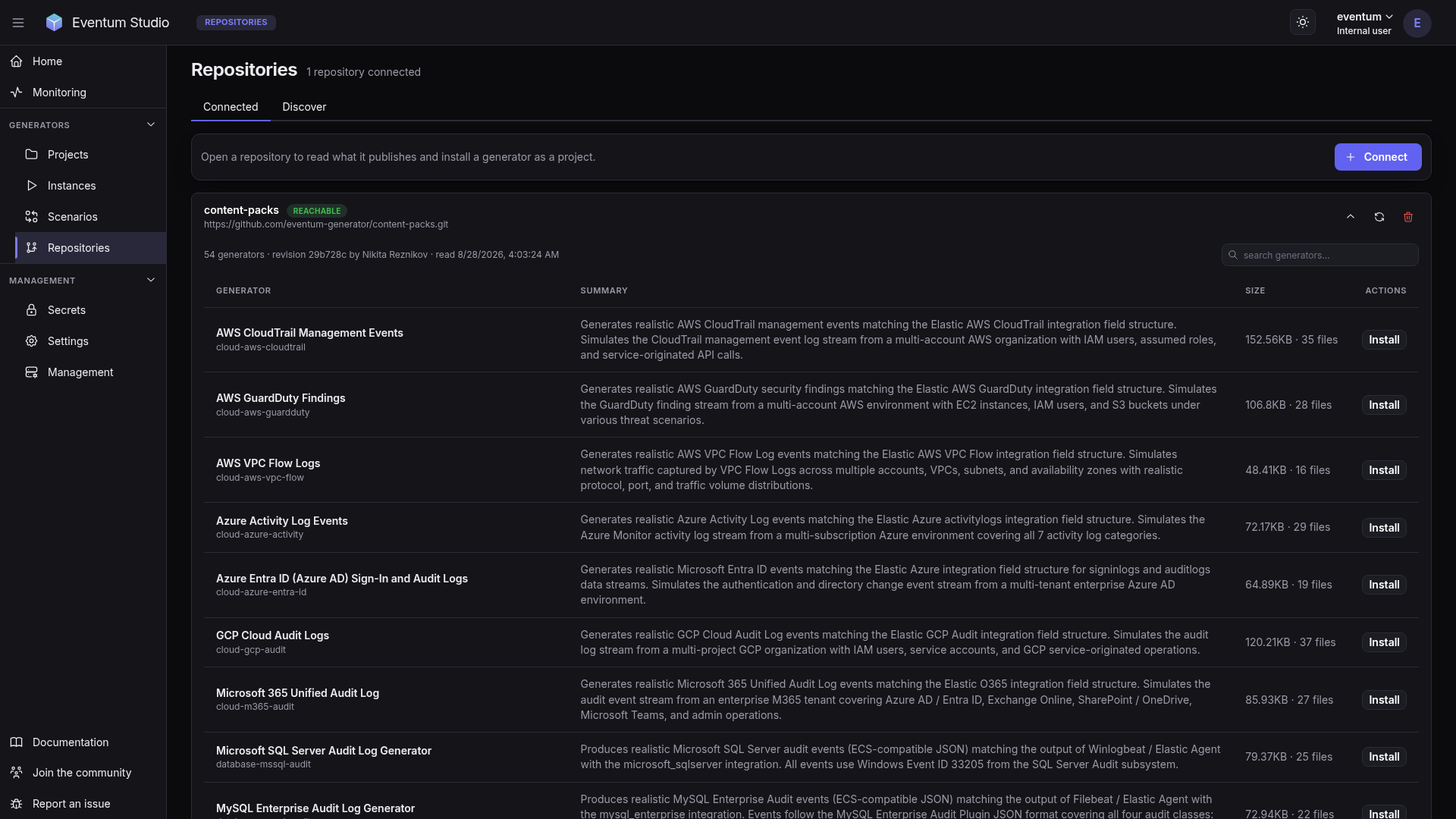The image size is (1456, 819).
Task: Click the 54 generators revision info line
Action: (x=381, y=255)
